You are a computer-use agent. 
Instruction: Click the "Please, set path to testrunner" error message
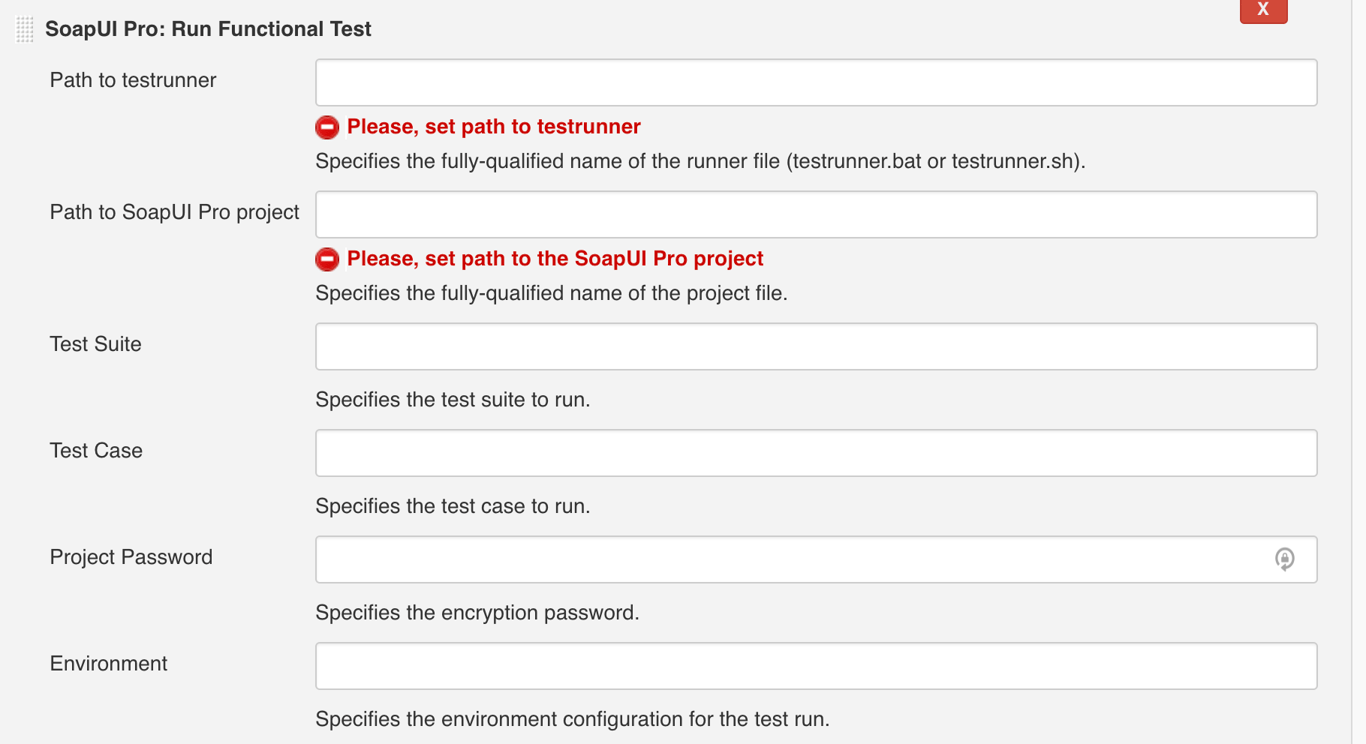pyautogui.click(x=493, y=127)
